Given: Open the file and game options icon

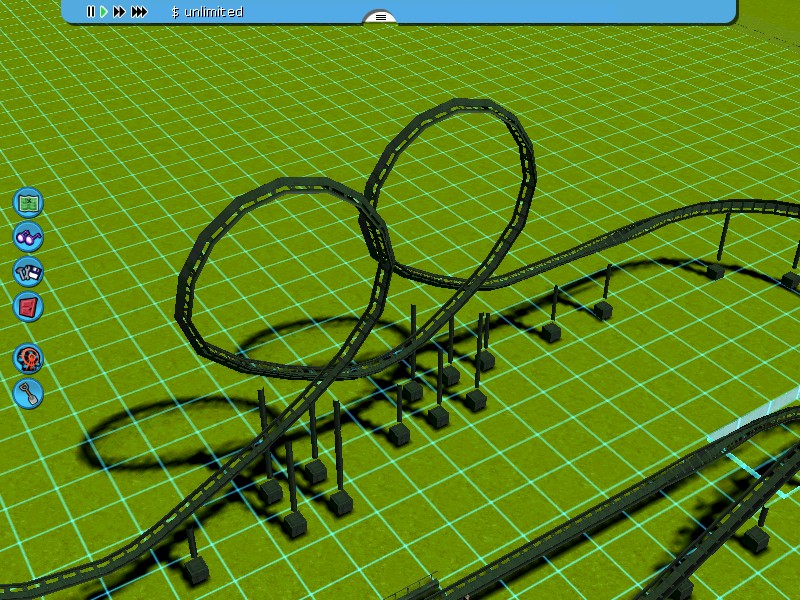Looking at the screenshot, I should (28, 271).
